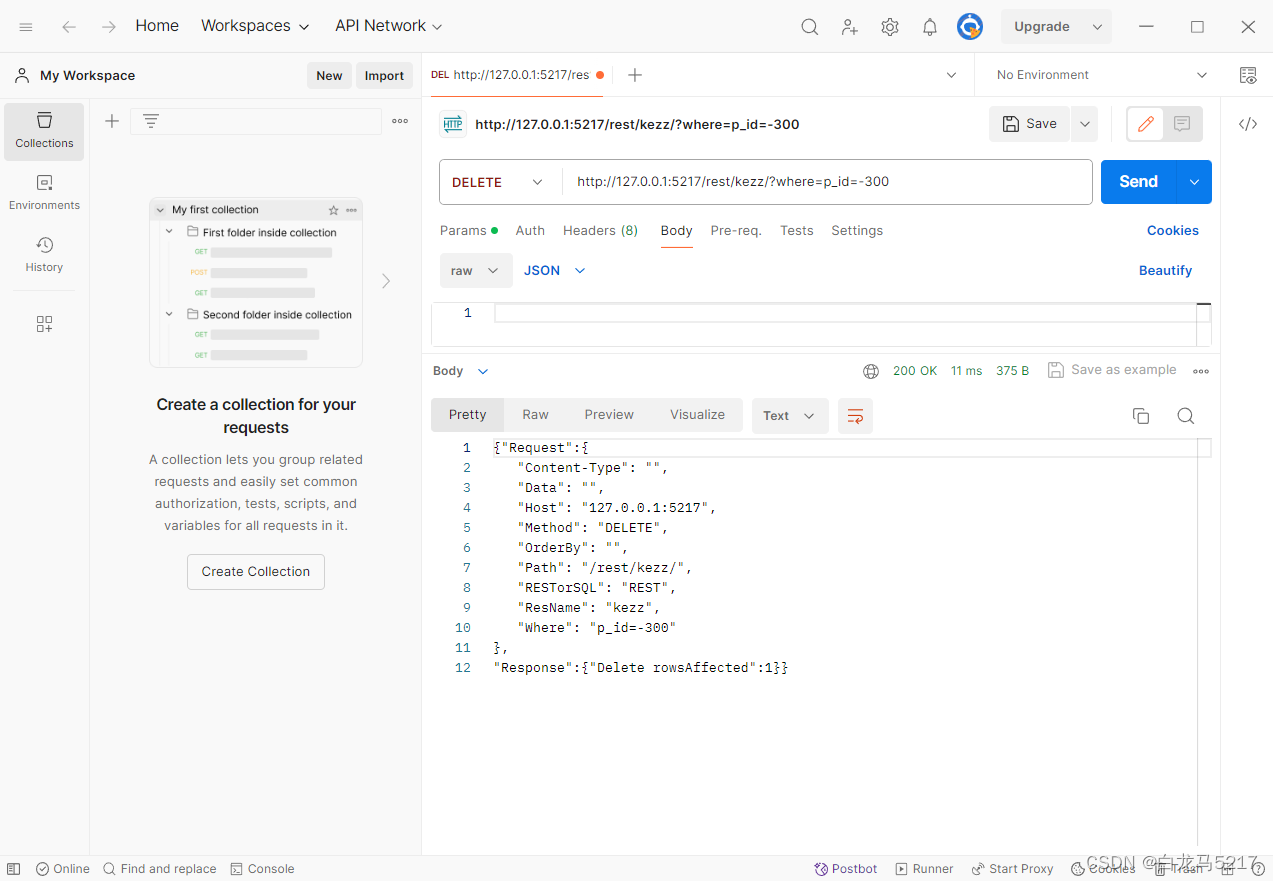Go to next onboarding slide chevron
Screen dimensions: 1273x881
pos(386,282)
